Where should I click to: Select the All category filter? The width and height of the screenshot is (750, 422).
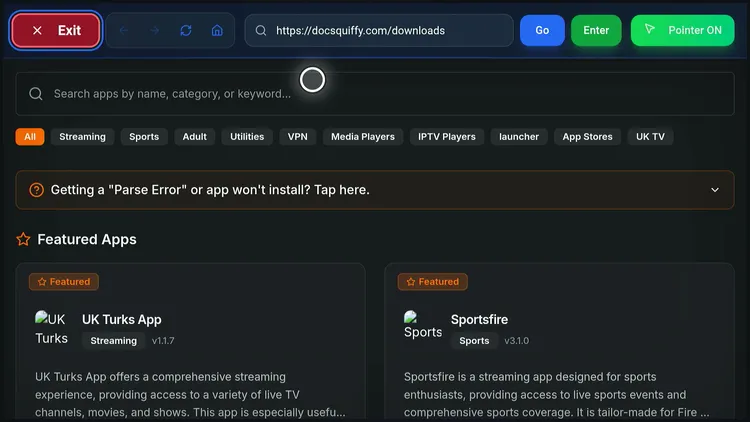tap(30, 137)
